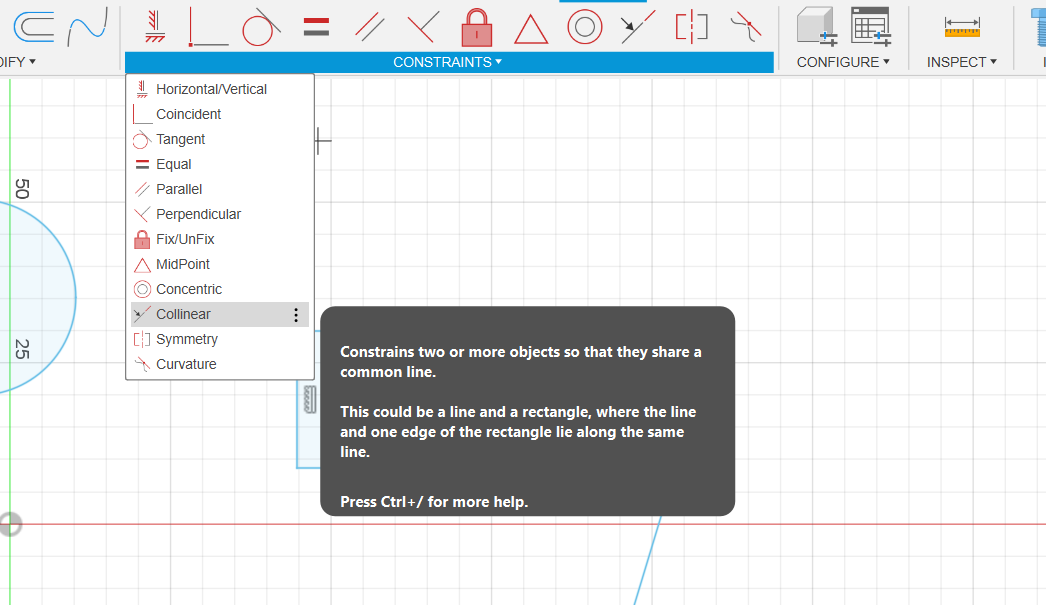Click the Concentric constraint toolbar icon
1046x605 pixels.
coord(584,27)
